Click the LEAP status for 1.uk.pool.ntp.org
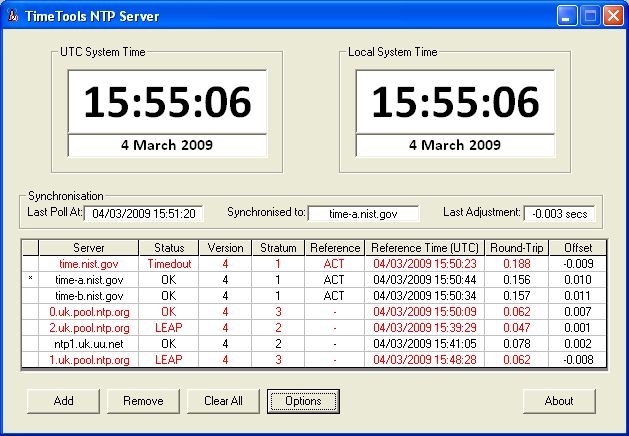The height and width of the screenshot is (436, 629). coord(169,359)
